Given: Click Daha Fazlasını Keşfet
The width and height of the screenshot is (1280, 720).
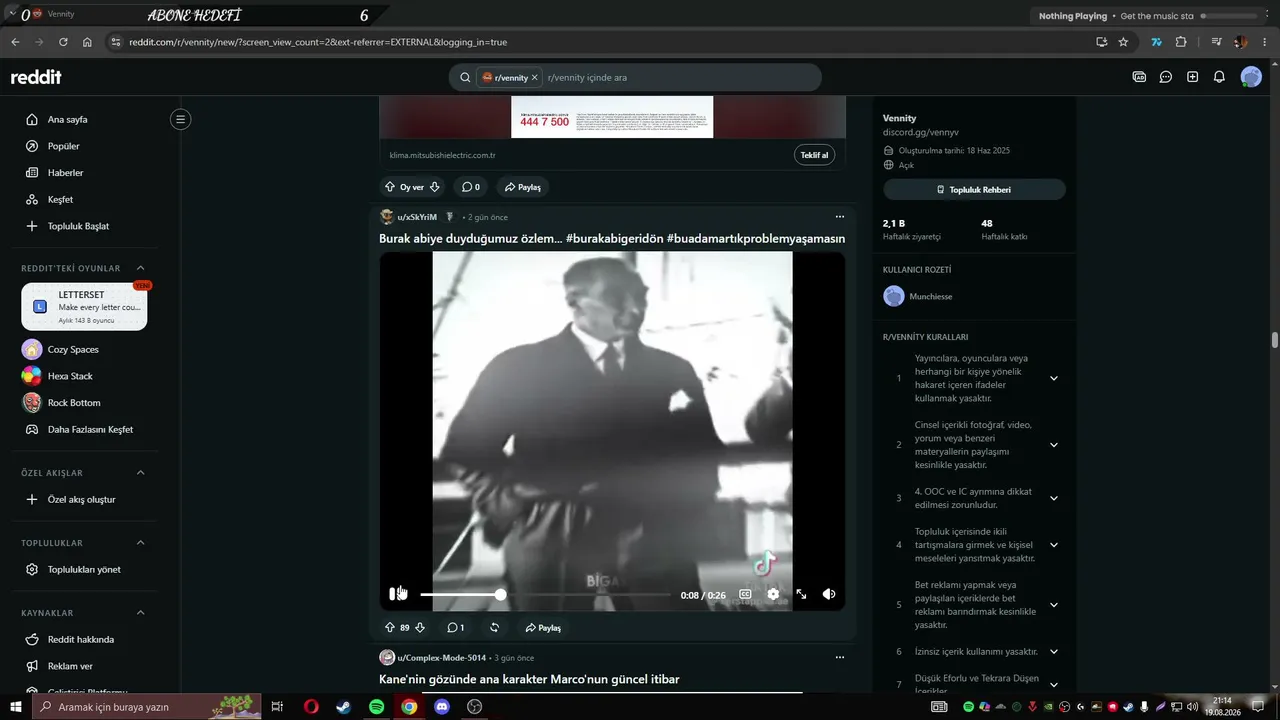Looking at the screenshot, I should pyautogui.click(x=89, y=429).
